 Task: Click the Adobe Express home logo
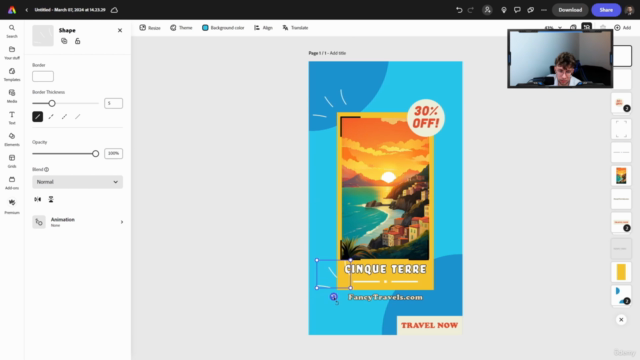pyautogui.click(x=12, y=10)
